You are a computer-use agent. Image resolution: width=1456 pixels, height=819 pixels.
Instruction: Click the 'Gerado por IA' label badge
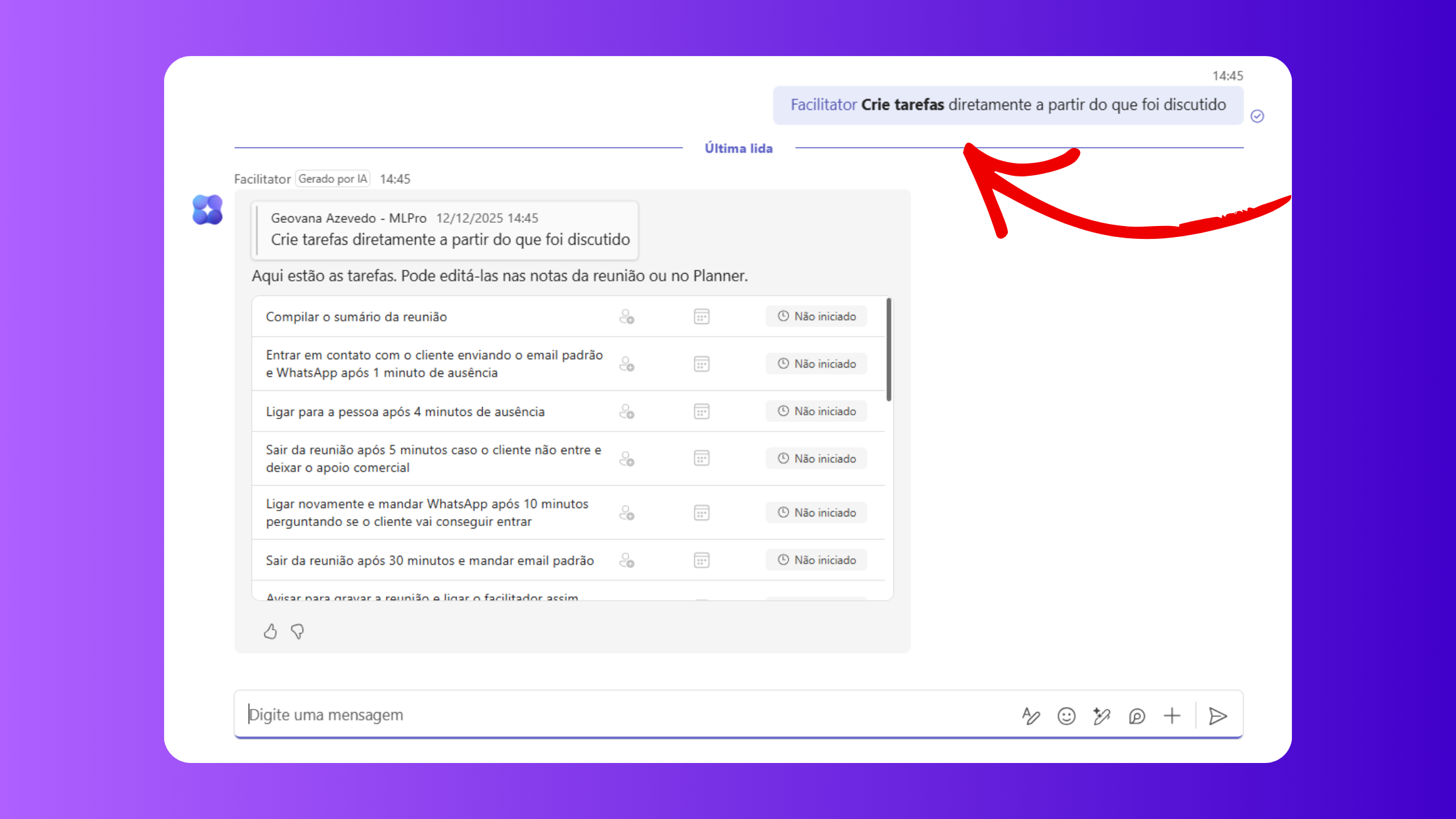point(333,179)
